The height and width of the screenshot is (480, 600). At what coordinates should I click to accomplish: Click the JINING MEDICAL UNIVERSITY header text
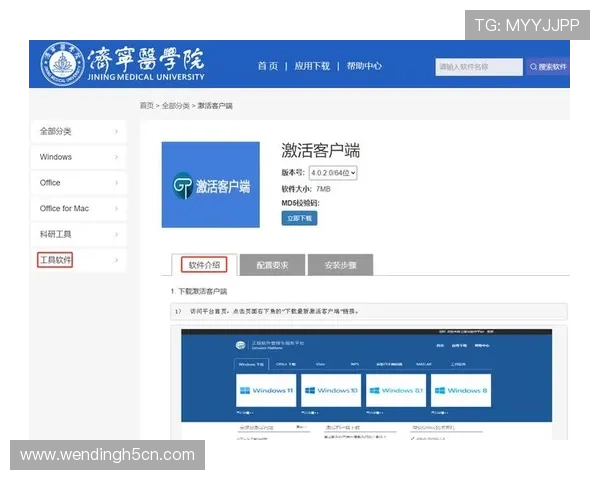click(x=146, y=77)
